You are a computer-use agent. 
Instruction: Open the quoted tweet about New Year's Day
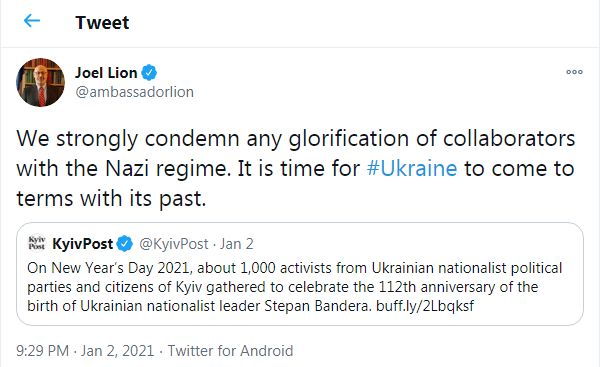[300, 274]
